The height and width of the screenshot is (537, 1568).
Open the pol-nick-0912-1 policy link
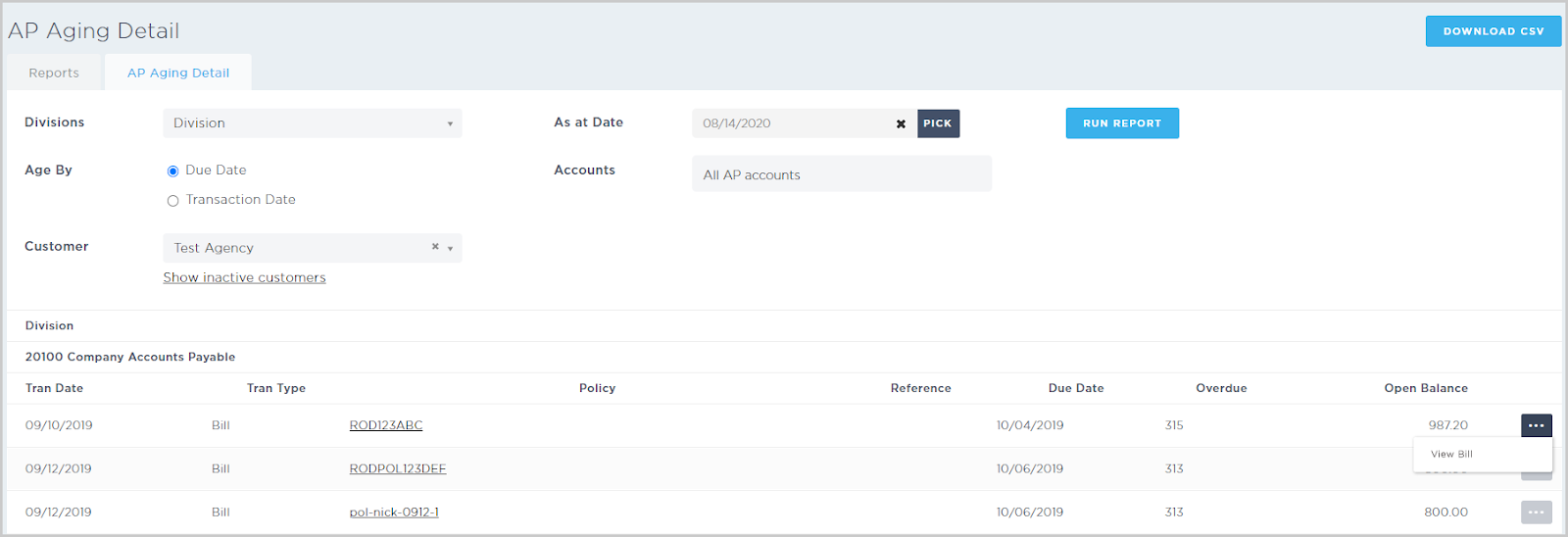(394, 513)
